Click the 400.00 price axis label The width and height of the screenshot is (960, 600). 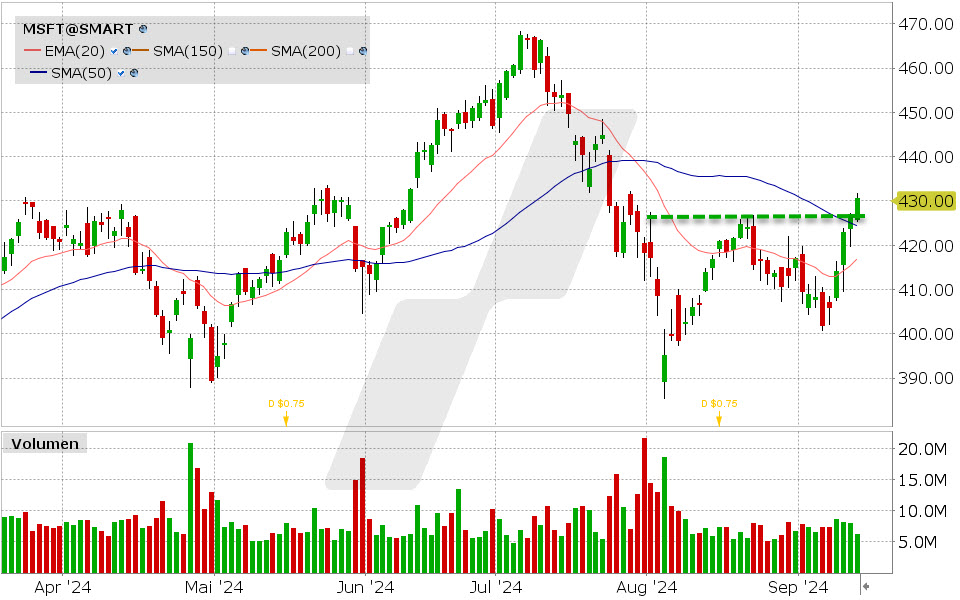pos(925,334)
